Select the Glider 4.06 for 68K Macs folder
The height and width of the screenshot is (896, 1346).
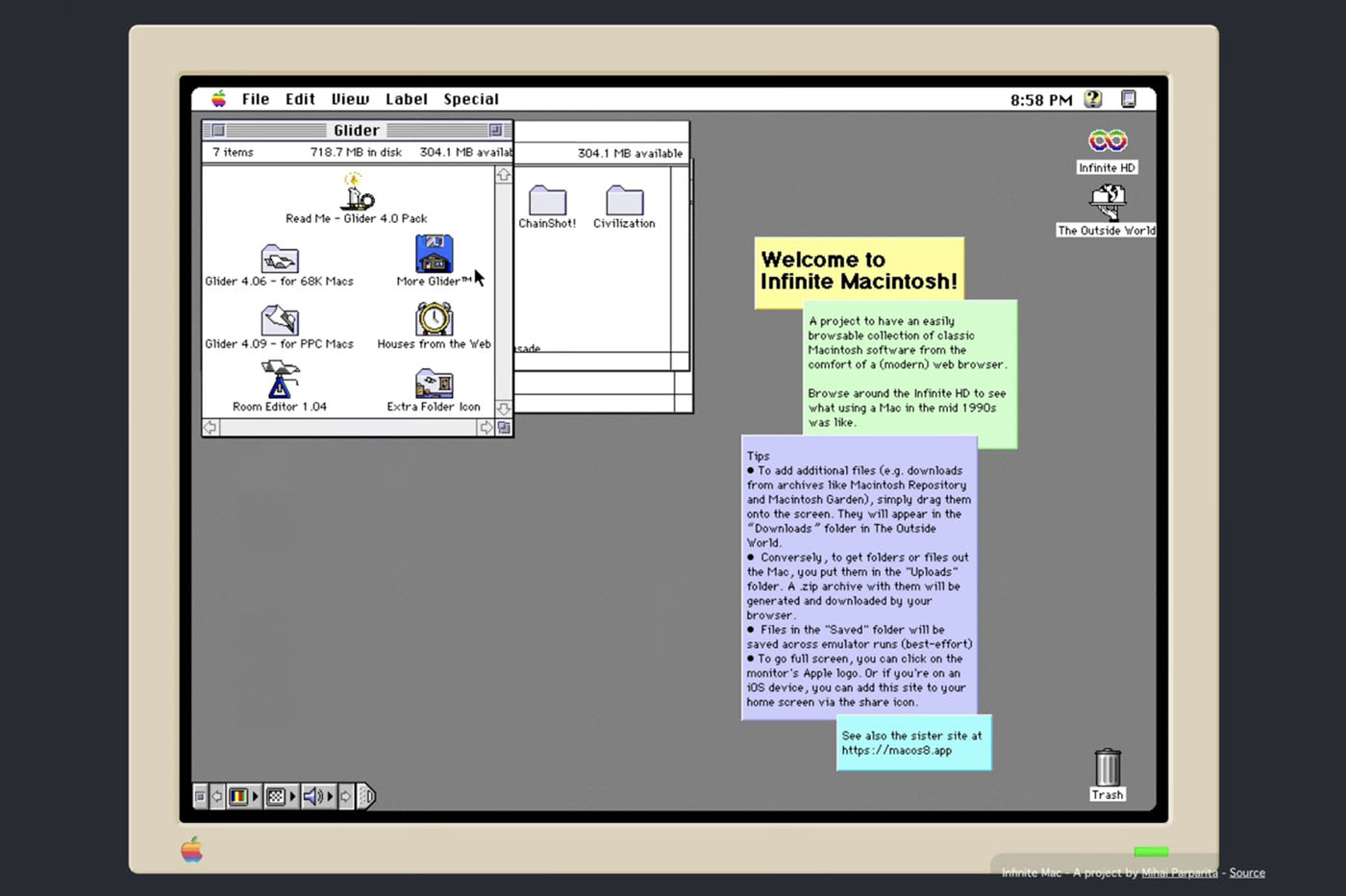(x=280, y=259)
